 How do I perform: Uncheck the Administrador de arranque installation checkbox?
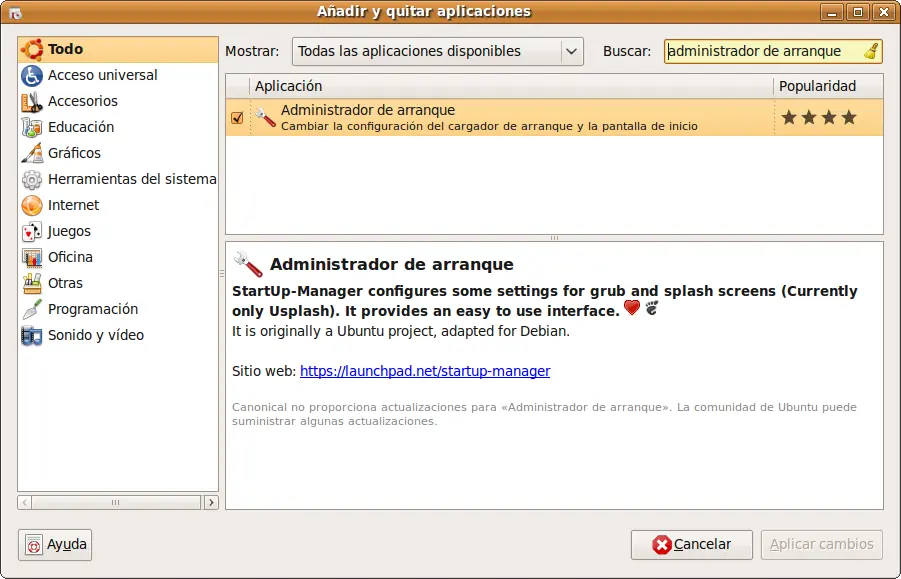(236, 116)
